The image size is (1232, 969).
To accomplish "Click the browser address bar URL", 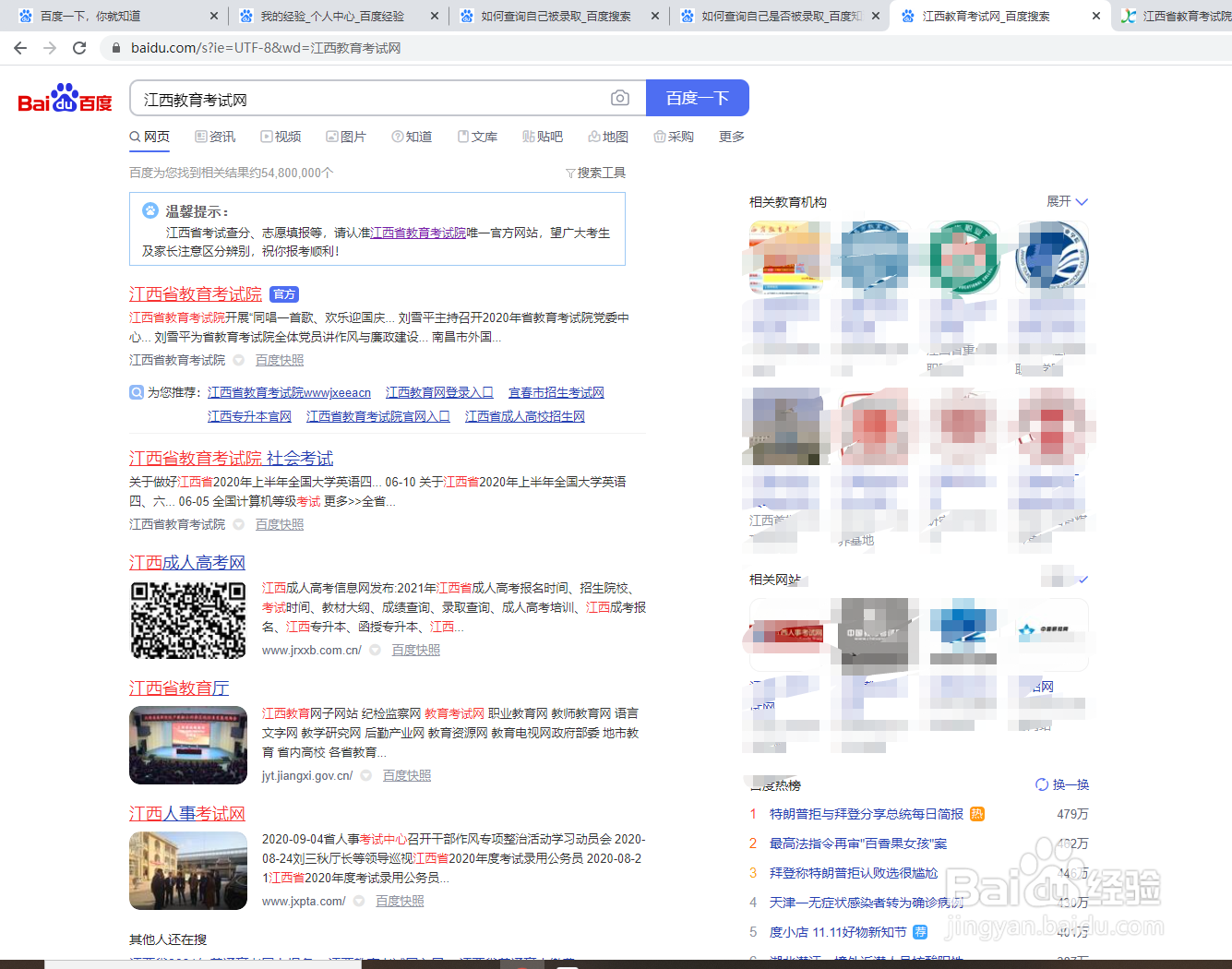I will [x=266, y=48].
